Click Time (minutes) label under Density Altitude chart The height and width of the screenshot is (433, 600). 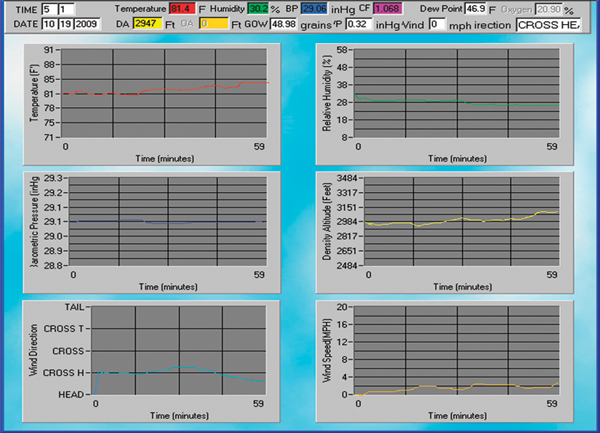[x=463, y=286]
